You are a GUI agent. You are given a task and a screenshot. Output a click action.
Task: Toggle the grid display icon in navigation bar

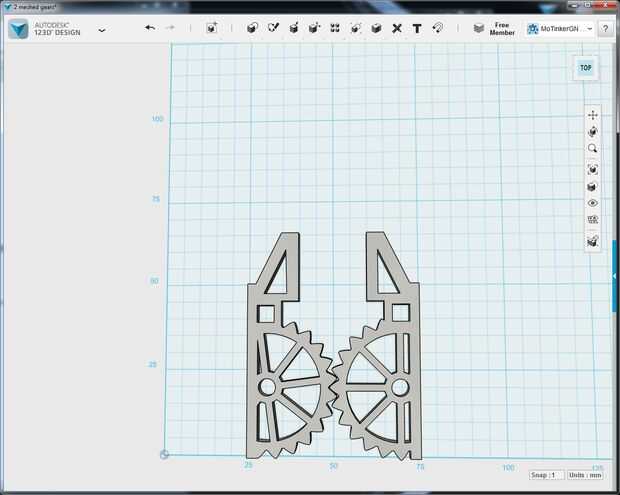tap(593, 219)
